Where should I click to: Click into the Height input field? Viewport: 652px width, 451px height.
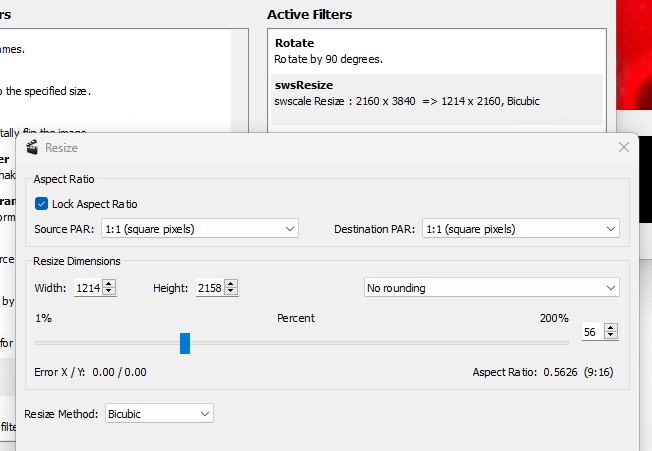pos(209,288)
